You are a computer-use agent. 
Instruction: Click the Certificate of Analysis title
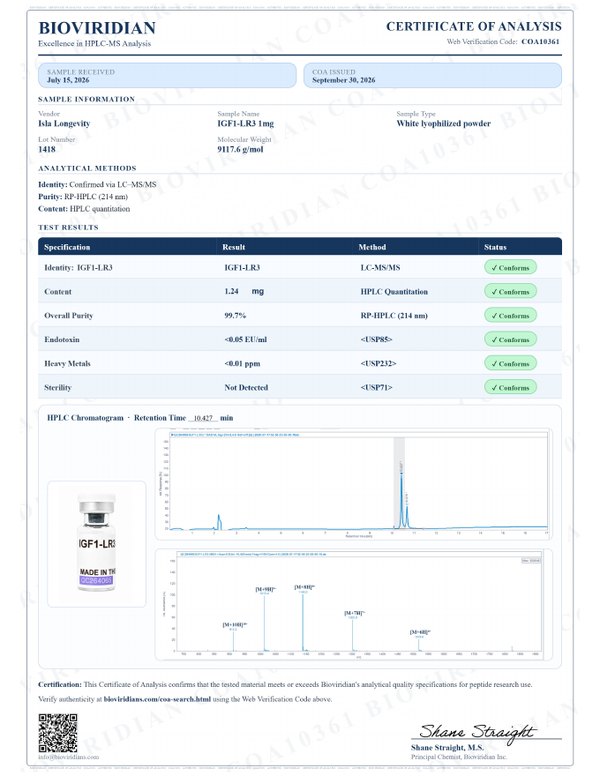(x=474, y=26)
